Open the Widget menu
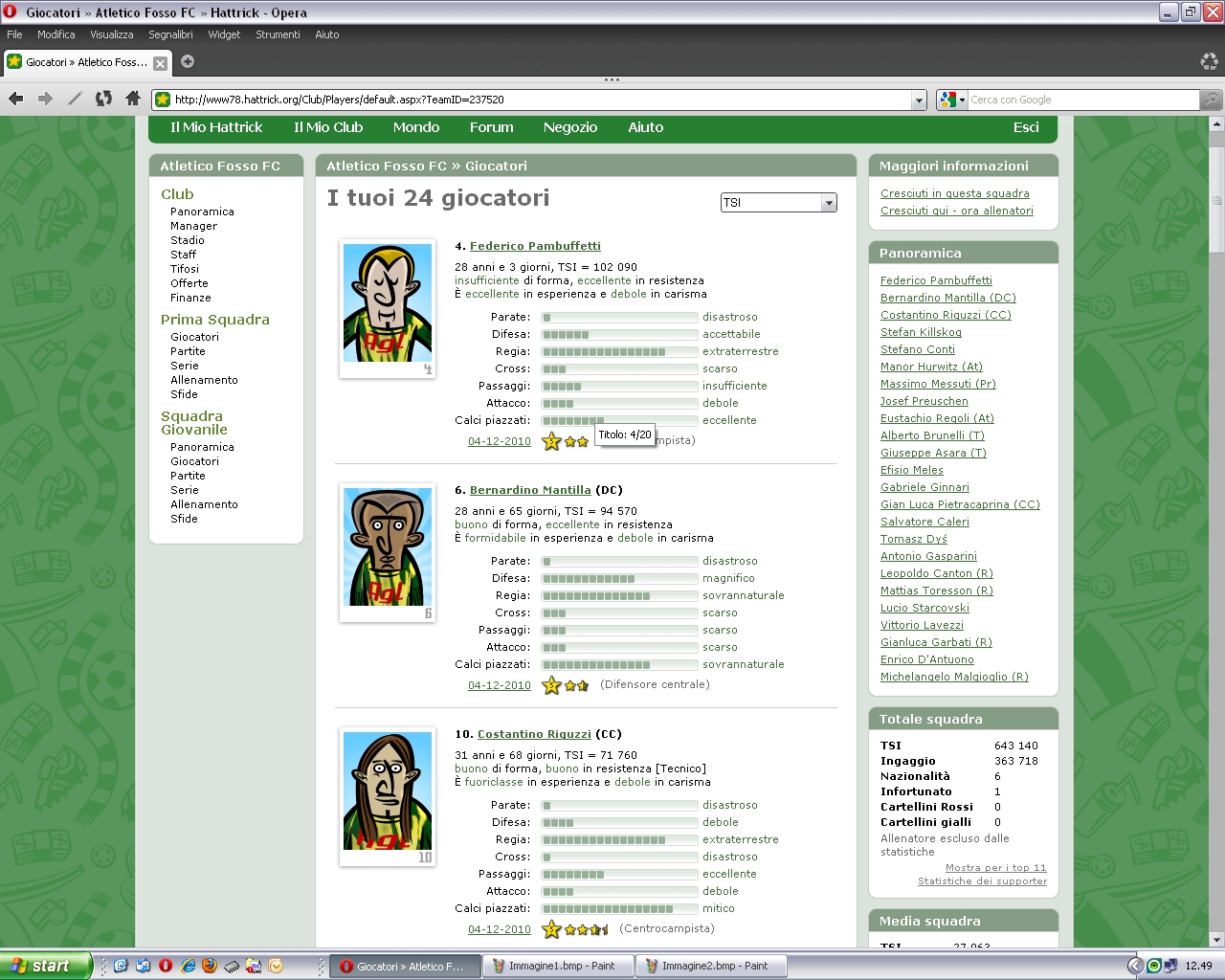The height and width of the screenshot is (980, 1225). (x=224, y=34)
